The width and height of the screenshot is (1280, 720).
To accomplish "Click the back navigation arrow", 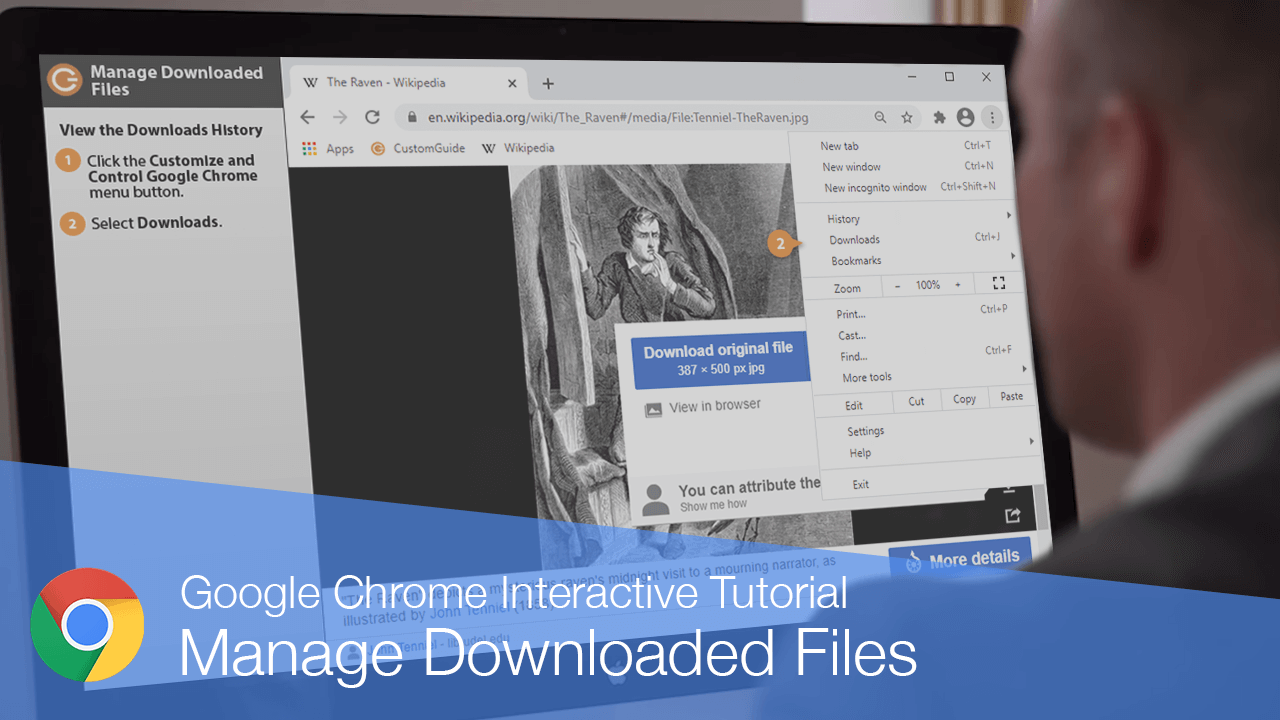I will click(307, 117).
